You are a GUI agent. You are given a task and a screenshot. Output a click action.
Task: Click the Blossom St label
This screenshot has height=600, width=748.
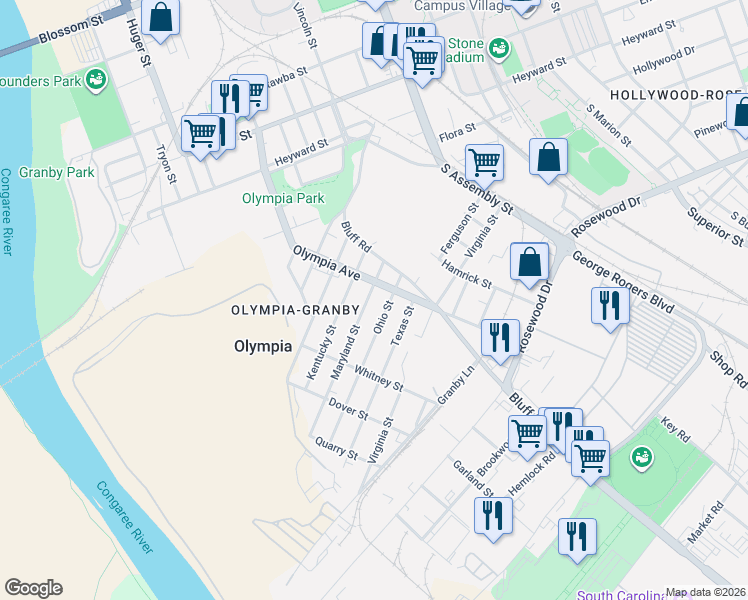click(x=71, y=30)
